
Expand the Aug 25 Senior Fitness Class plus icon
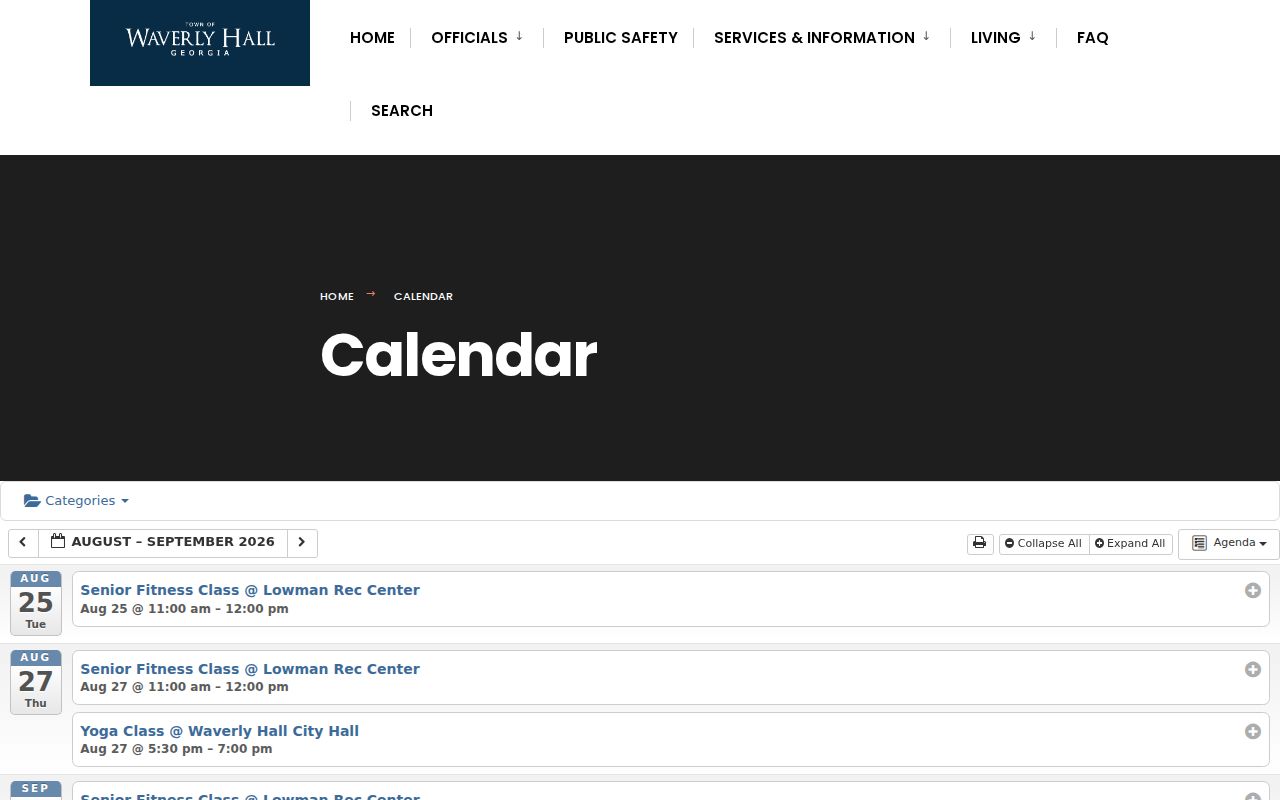pyautogui.click(x=1252, y=591)
